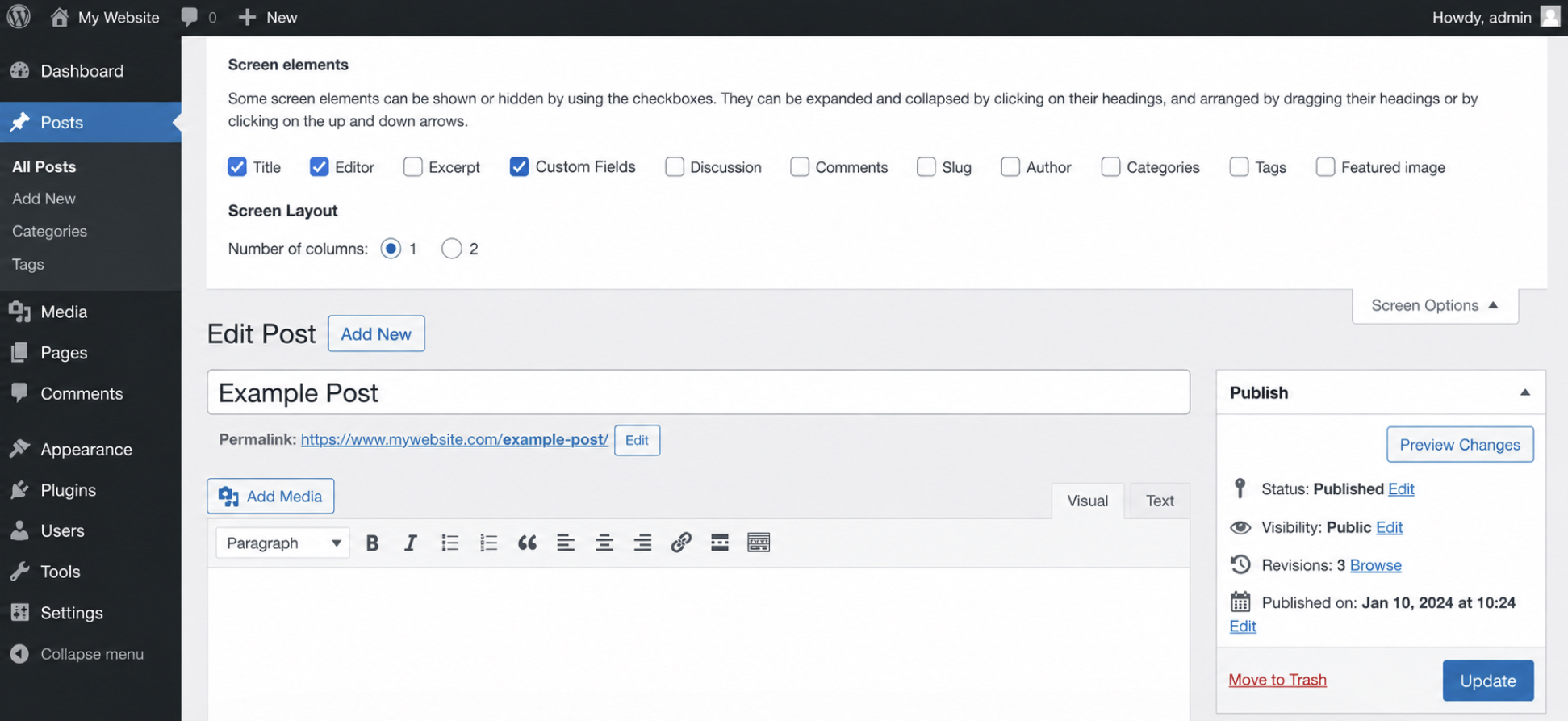Click the home icon beside My Website
Image resolution: width=1568 pixels, height=721 pixels.
(x=59, y=17)
